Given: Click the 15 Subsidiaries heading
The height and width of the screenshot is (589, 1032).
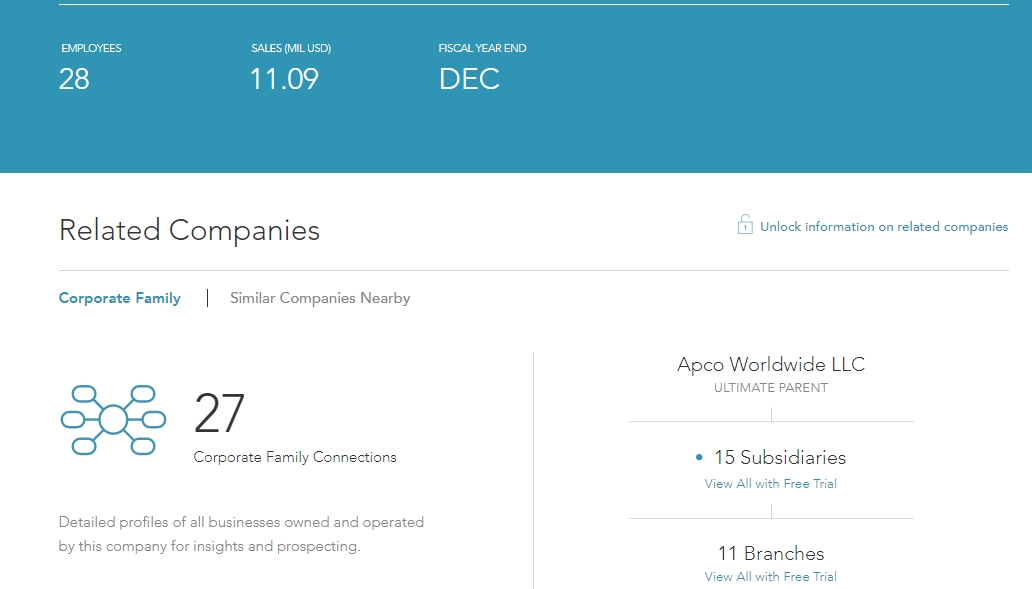Looking at the screenshot, I should coord(779,457).
